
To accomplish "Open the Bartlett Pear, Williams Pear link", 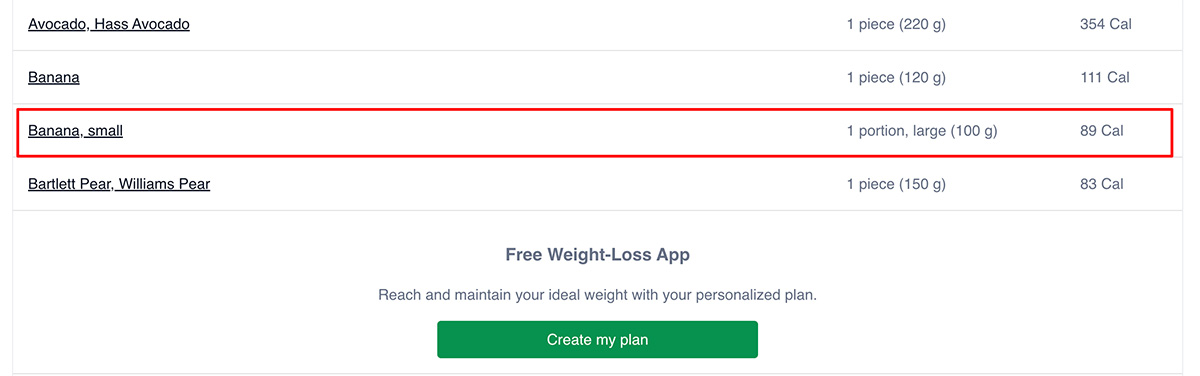I will pos(119,184).
